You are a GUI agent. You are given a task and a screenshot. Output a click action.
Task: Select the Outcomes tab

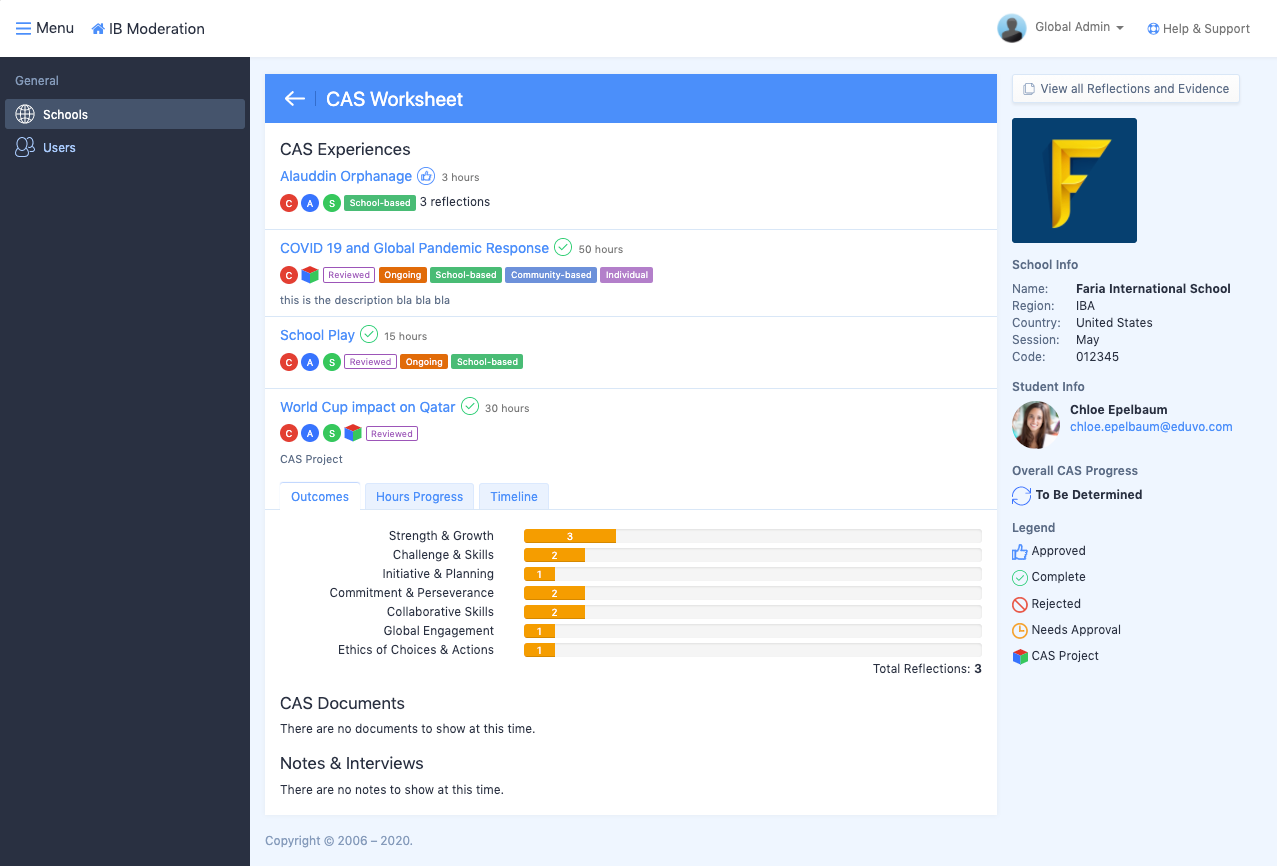coord(320,496)
